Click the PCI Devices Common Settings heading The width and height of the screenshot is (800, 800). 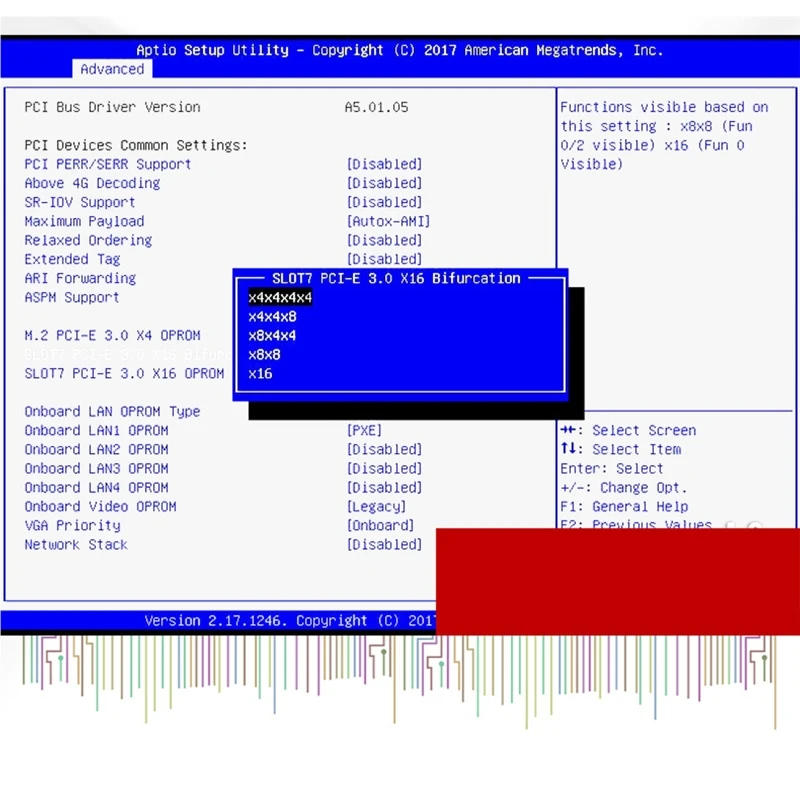pos(136,145)
